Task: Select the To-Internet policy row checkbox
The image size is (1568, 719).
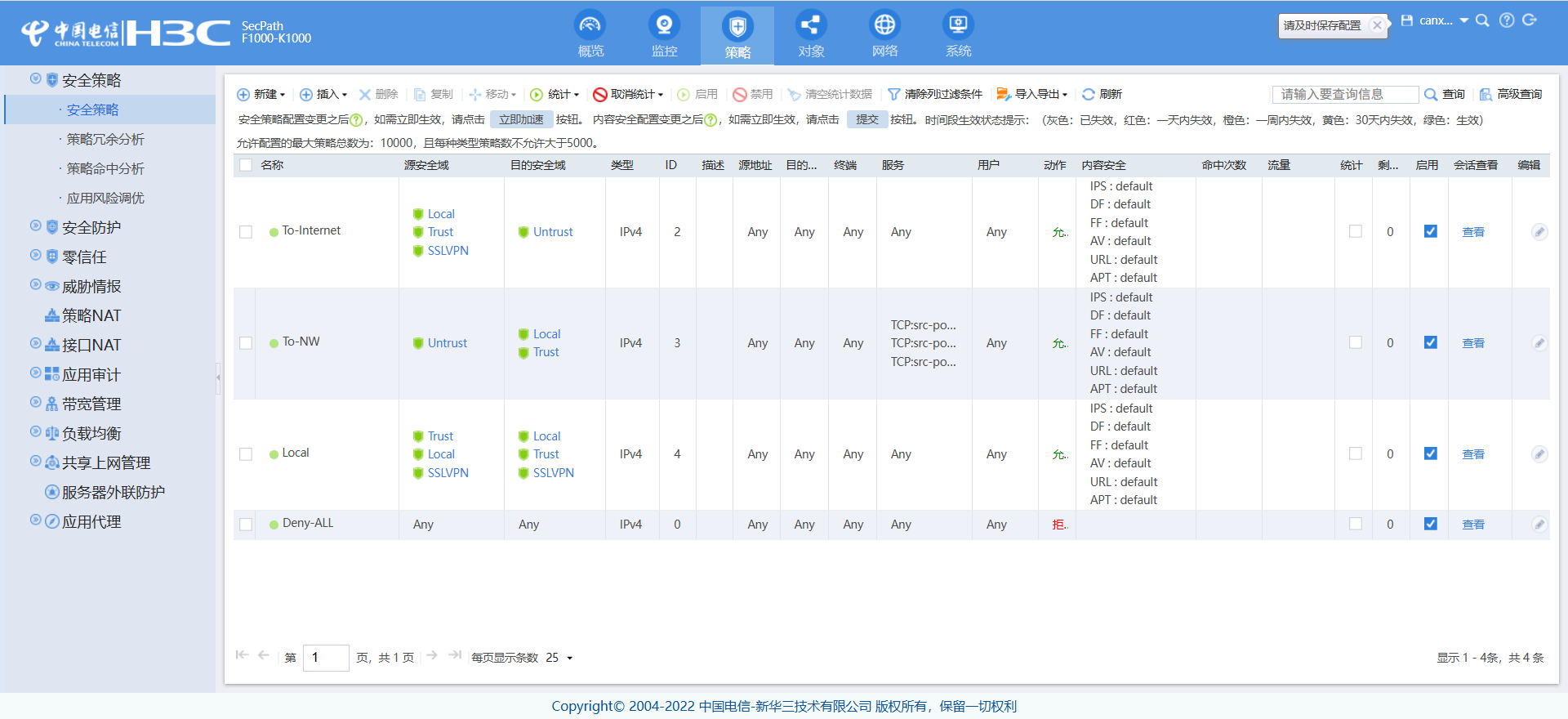Action: pyautogui.click(x=246, y=232)
